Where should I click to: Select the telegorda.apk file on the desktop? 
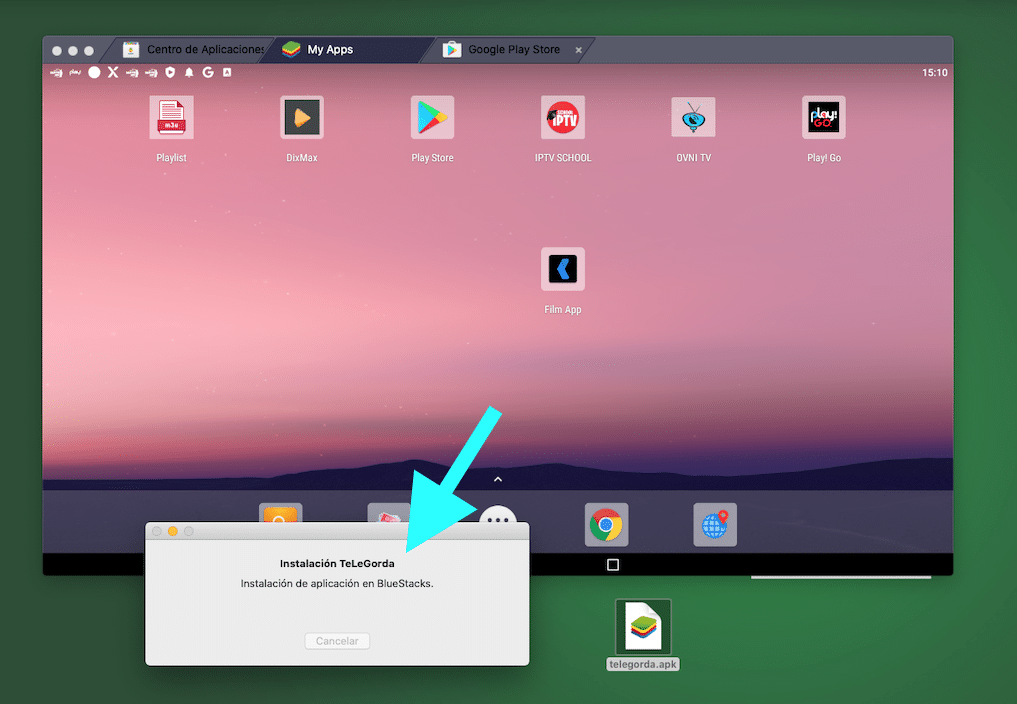click(643, 625)
